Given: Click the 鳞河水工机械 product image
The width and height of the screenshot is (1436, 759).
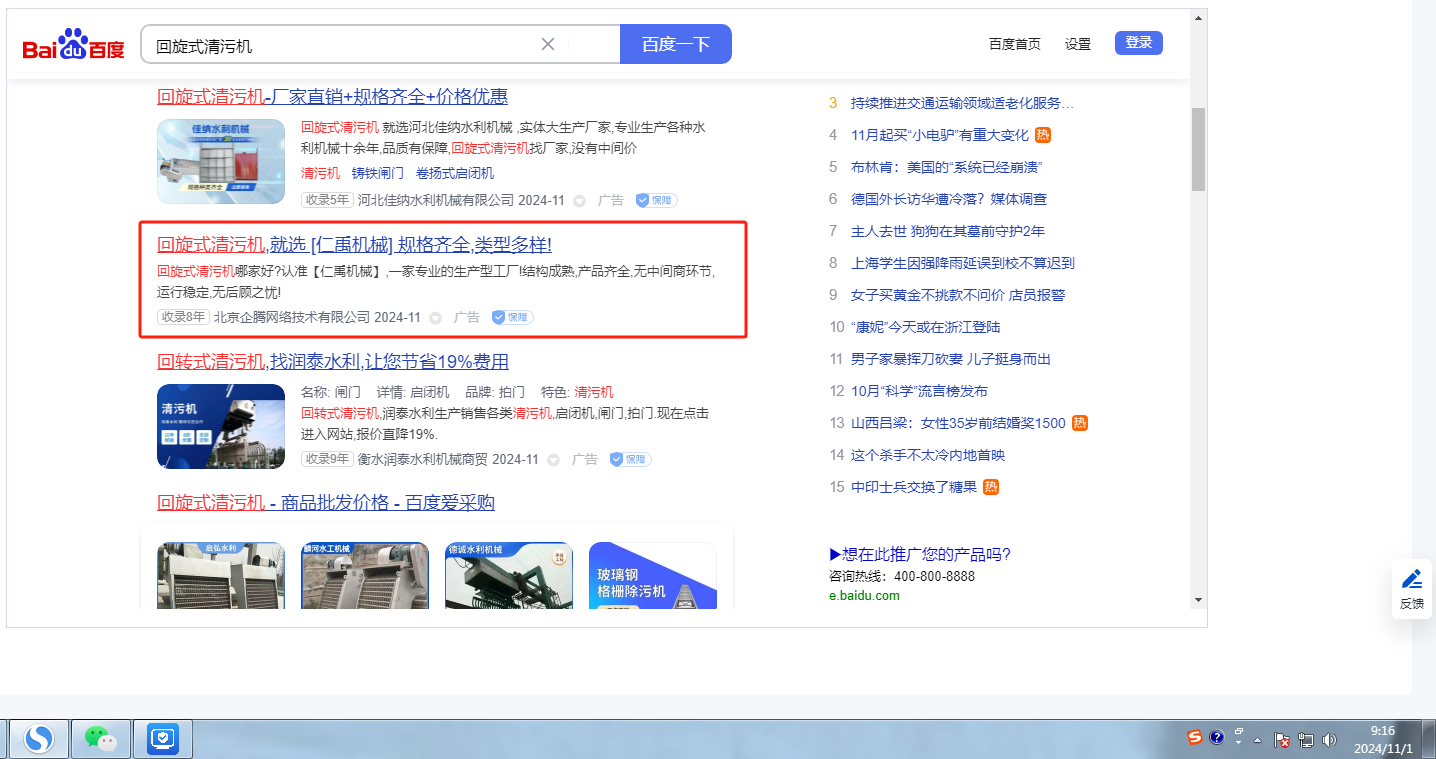Looking at the screenshot, I should [x=365, y=575].
